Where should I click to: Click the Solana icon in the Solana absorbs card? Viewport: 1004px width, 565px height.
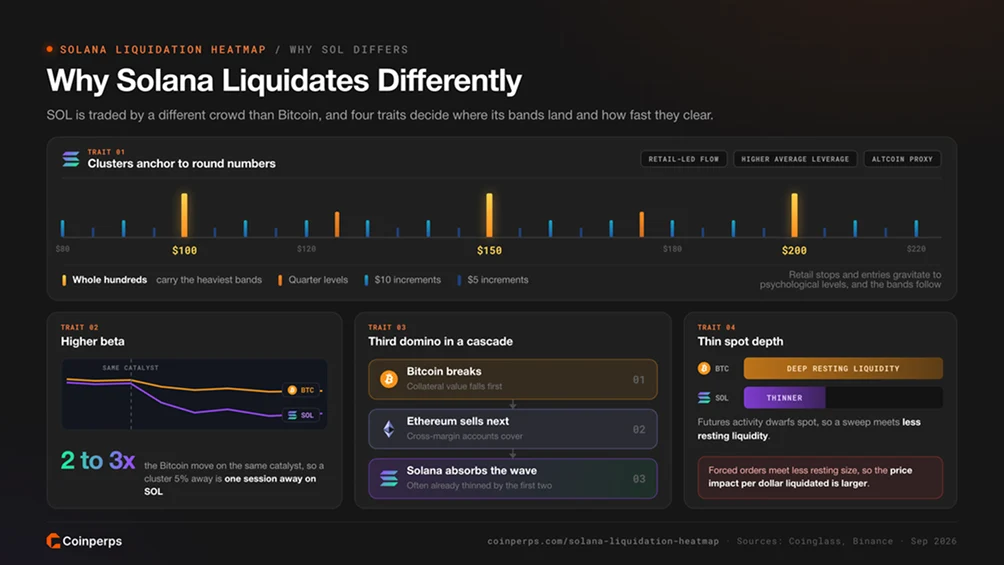click(x=389, y=478)
